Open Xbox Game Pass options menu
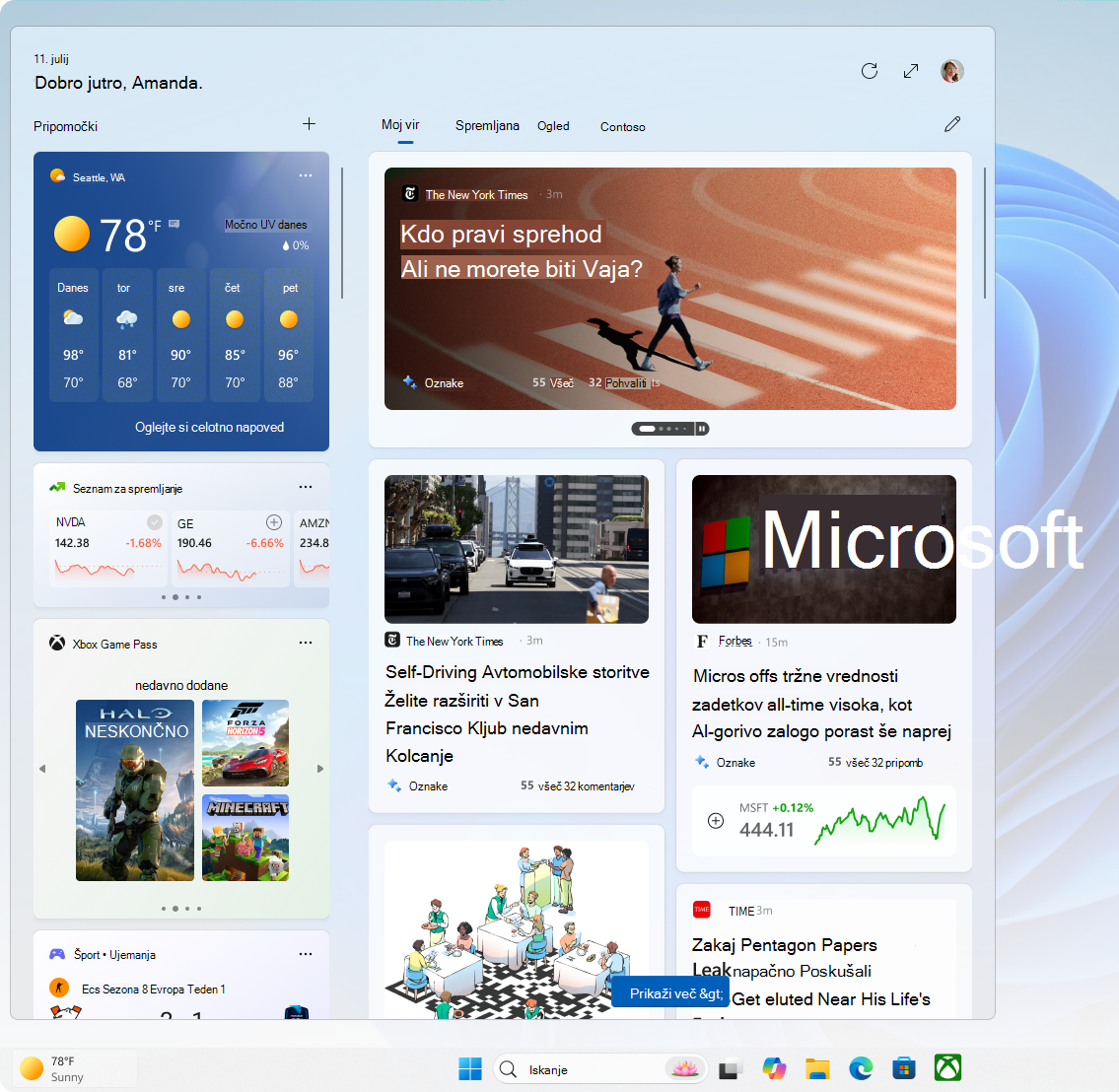The width and height of the screenshot is (1119, 1092). click(x=306, y=643)
